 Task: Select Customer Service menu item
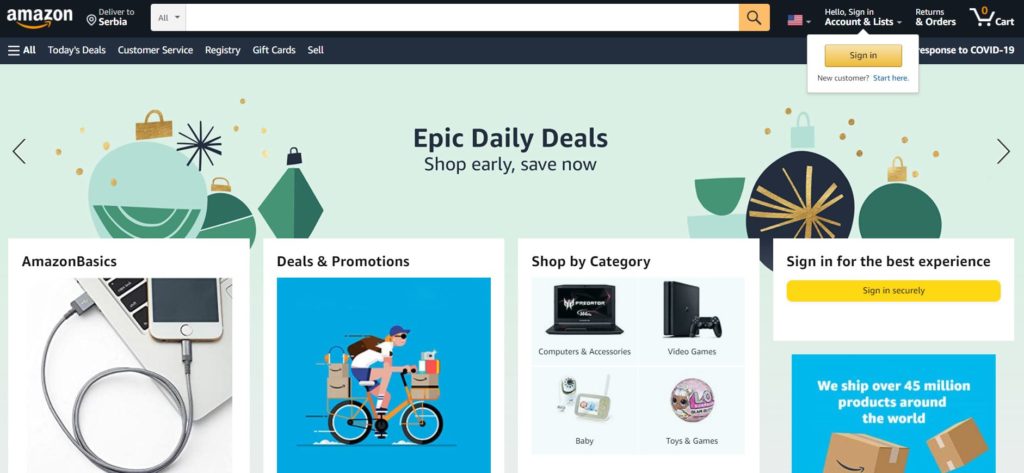[x=155, y=50]
